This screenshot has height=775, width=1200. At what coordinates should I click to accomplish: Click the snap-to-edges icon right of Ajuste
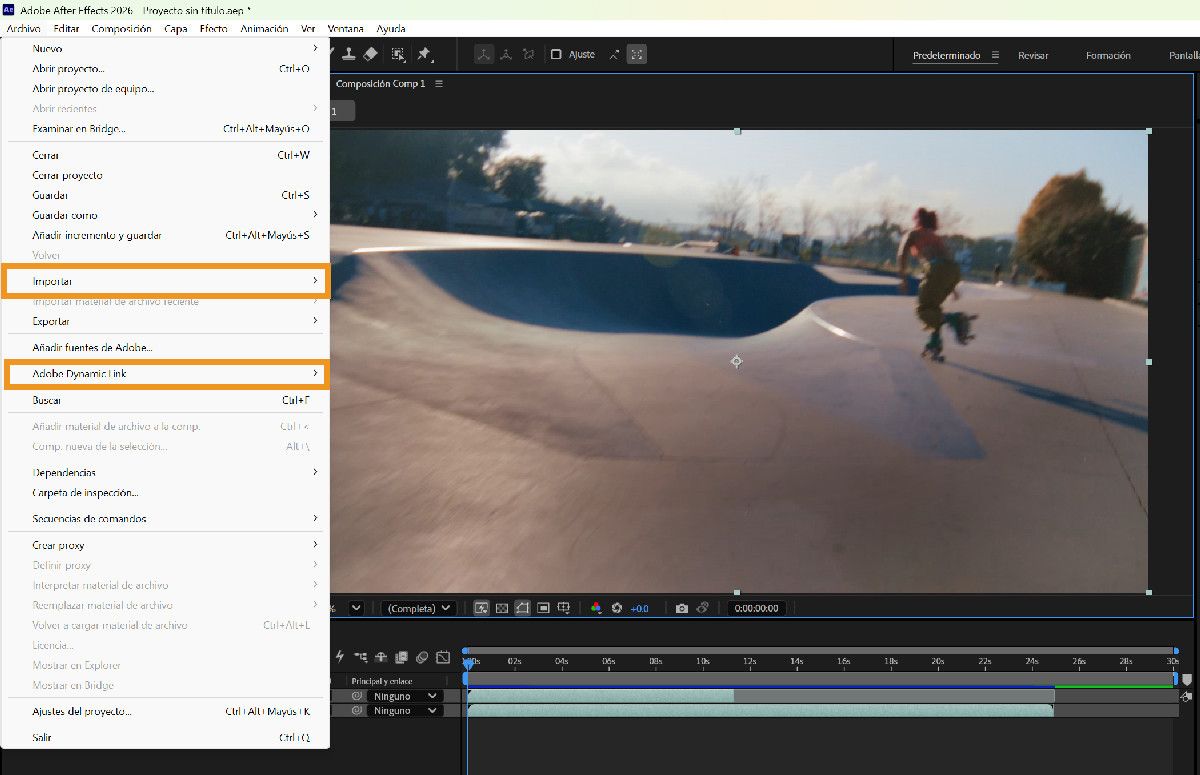[615, 54]
